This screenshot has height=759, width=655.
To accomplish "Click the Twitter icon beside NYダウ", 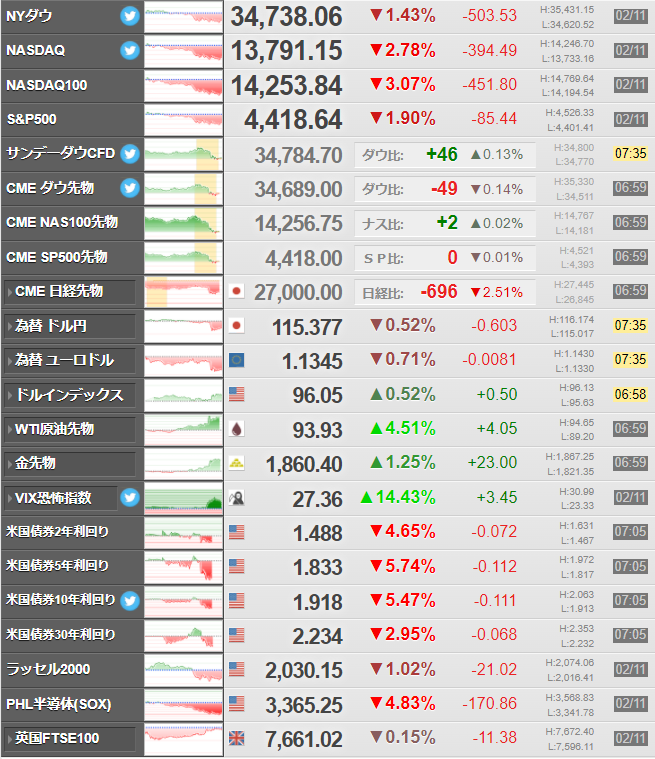I will click(130, 16).
